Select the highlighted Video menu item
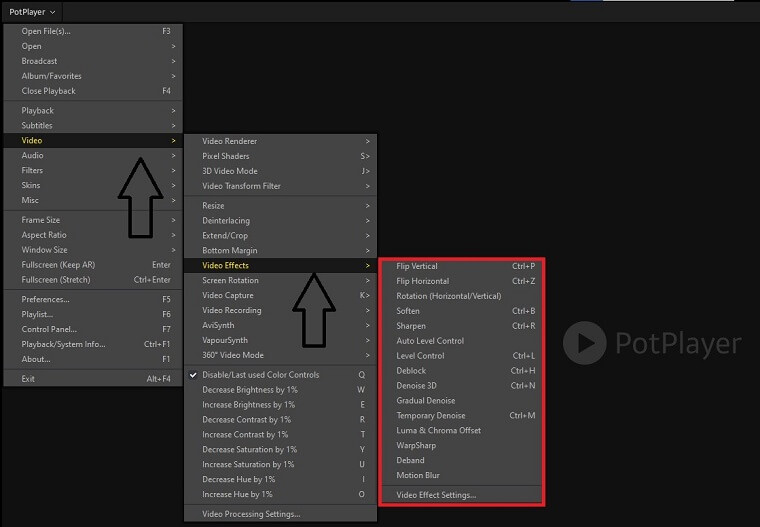760x527 pixels. point(93,141)
